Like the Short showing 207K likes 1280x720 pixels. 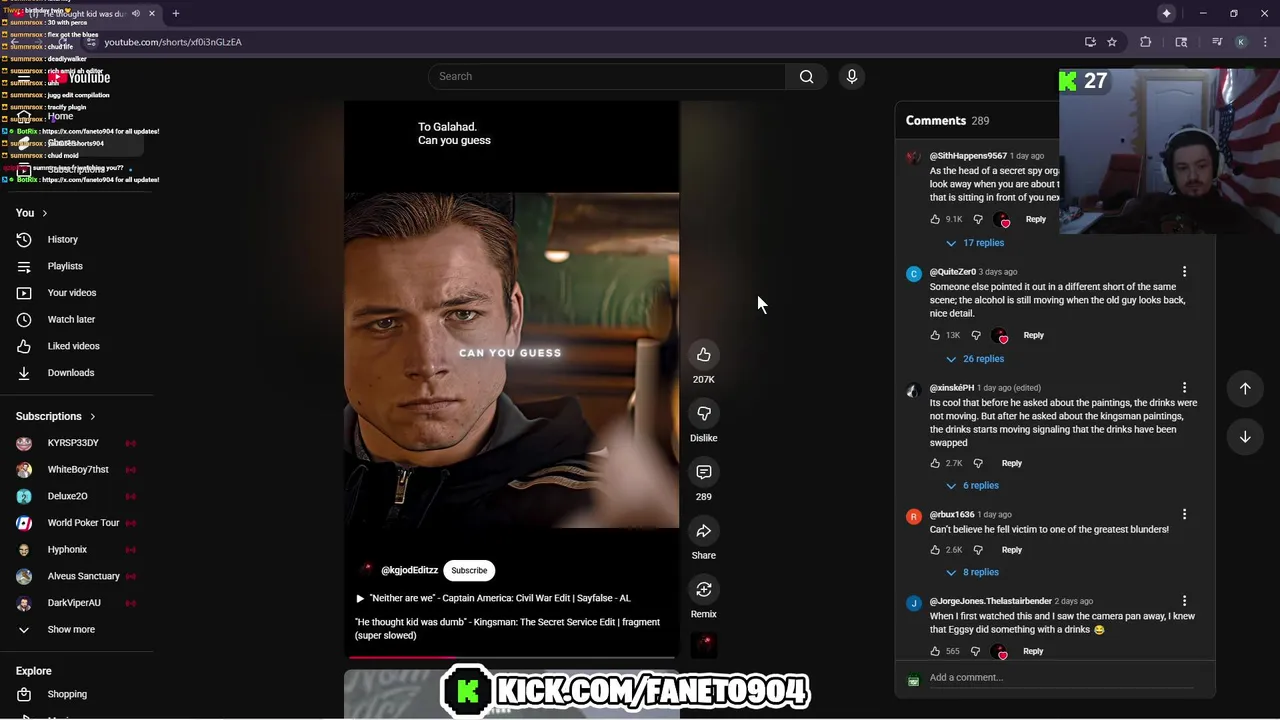[x=704, y=355]
